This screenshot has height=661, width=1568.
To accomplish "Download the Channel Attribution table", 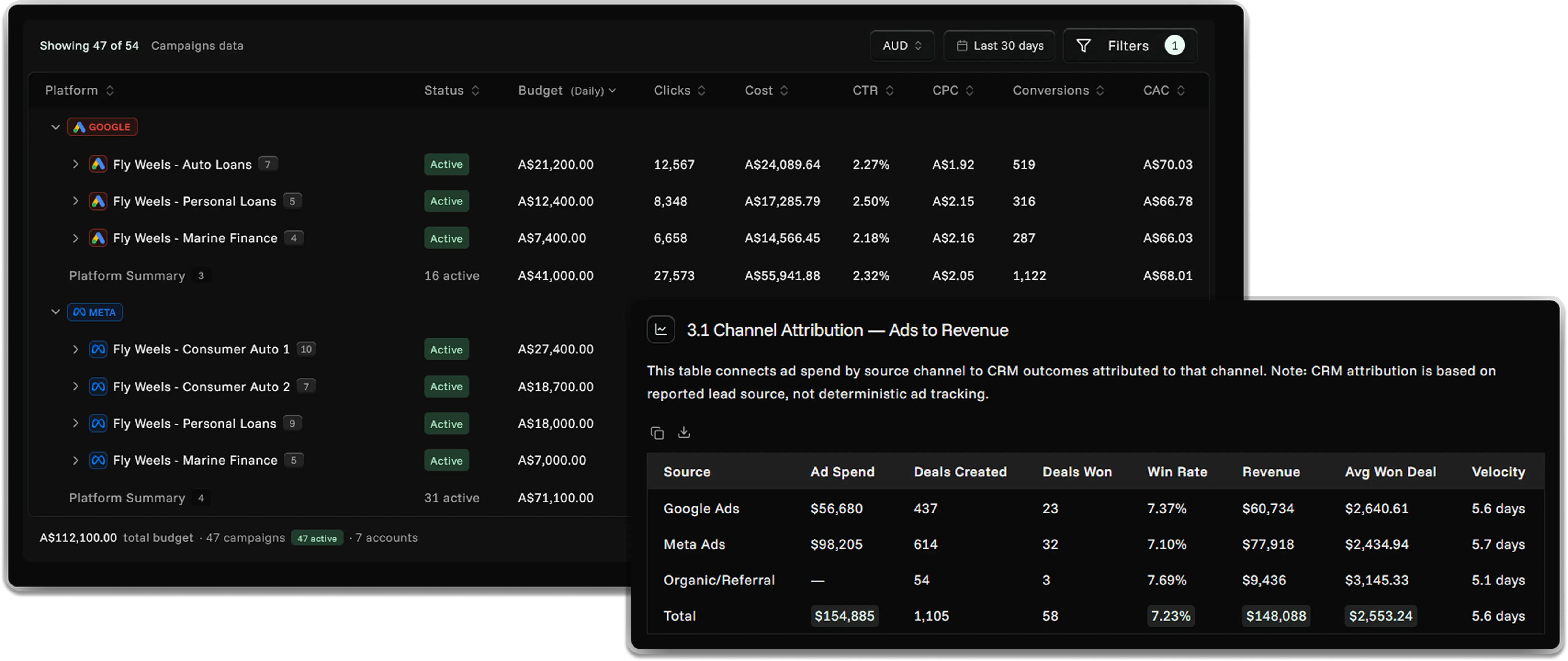I will pos(684,432).
